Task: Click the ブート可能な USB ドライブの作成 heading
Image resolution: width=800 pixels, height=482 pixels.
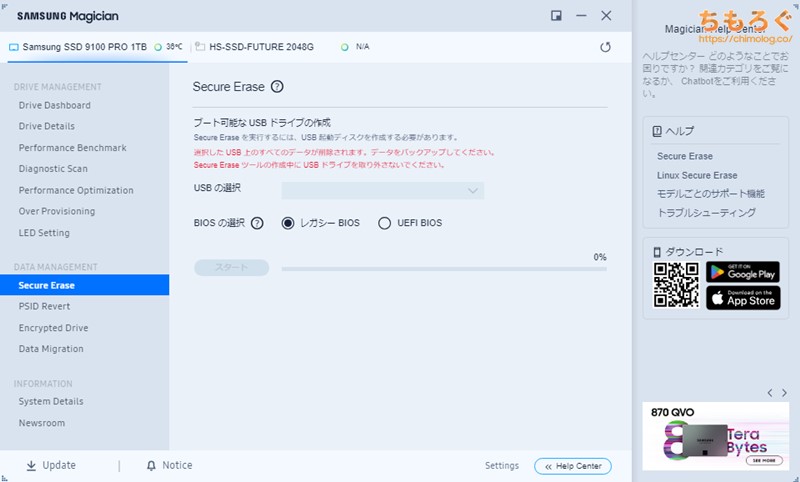Action: pos(262,123)
